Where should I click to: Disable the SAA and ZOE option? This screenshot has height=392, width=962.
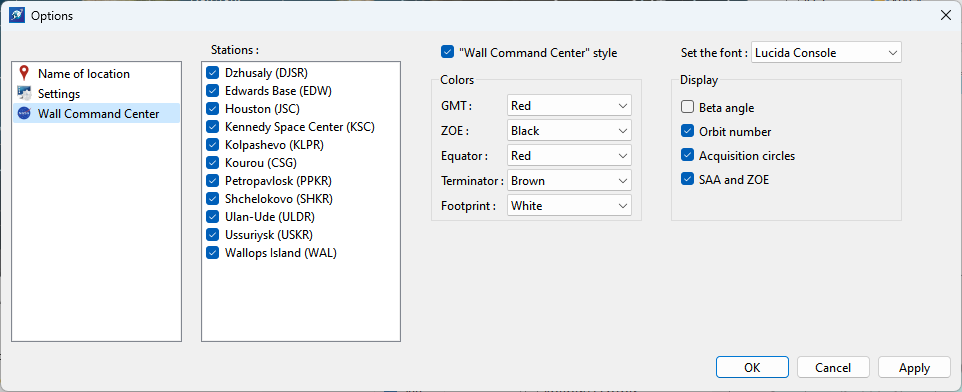tap(687, 179)
